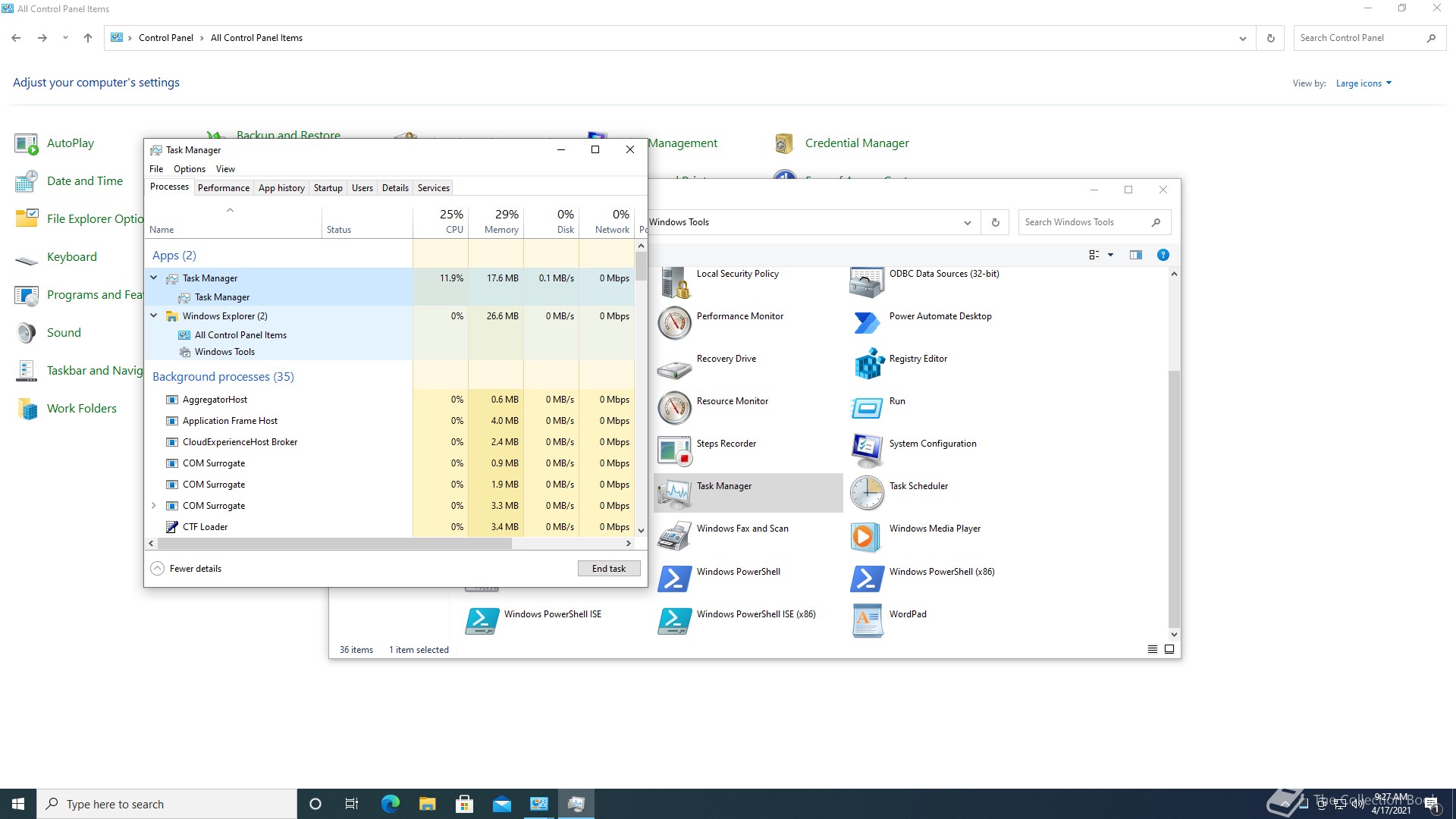Image resolution: width=1456 pixels, height=819 pixels.
Task: Open Steps Recorder icon
Action: point(673,450)
